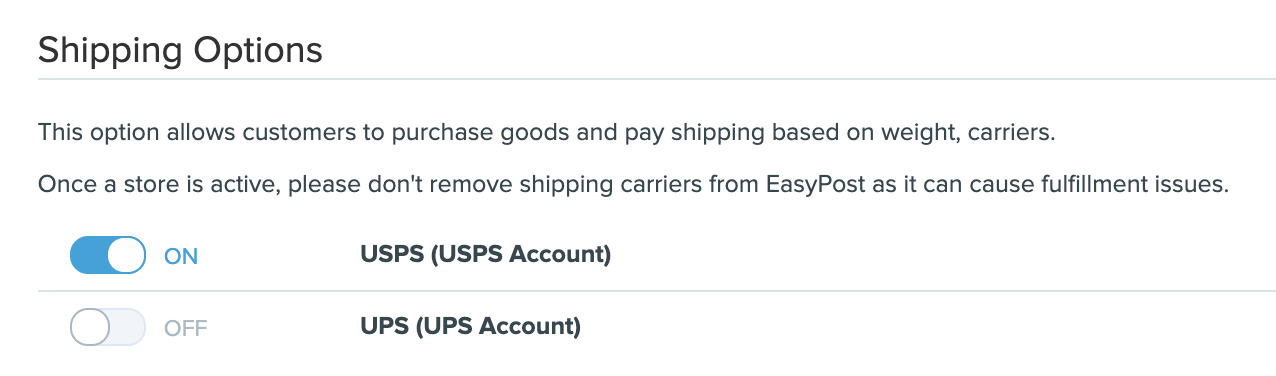Screen dimensions: 1276x376
Task: Click the blue filled track of USPS switch
Action: [88, 255]
